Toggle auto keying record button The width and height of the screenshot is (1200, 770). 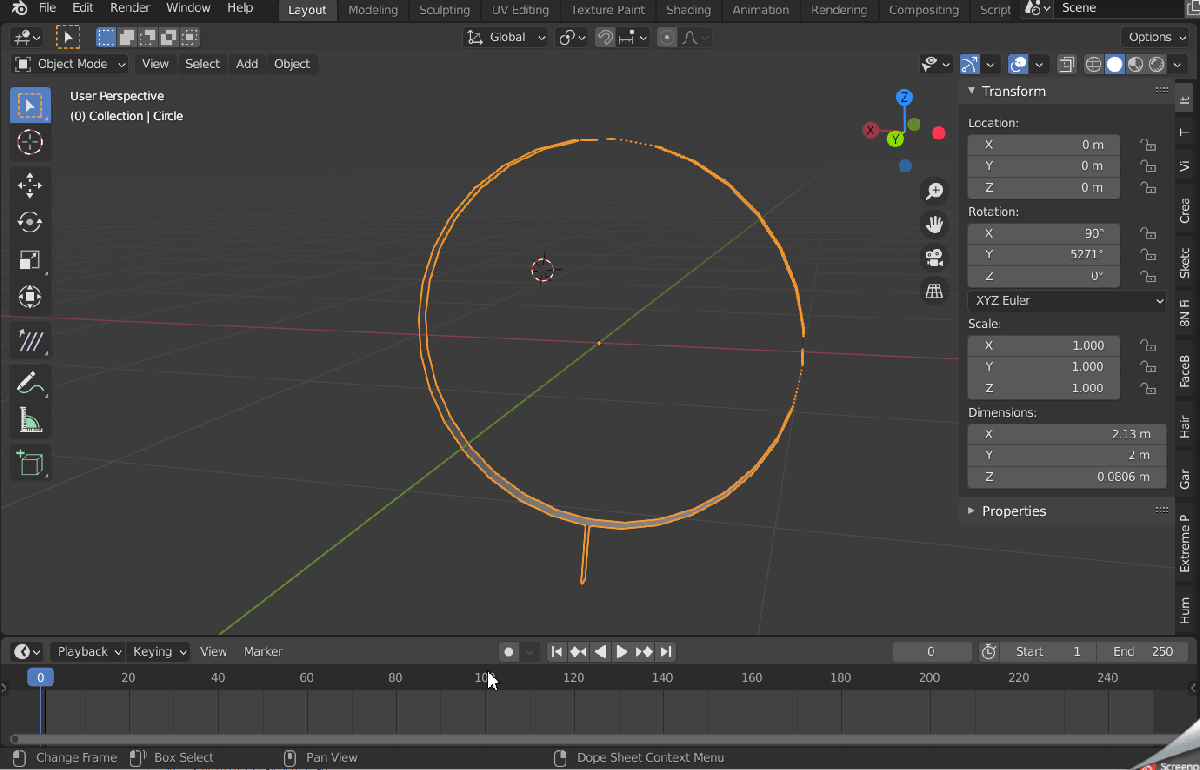tap(509, 652)
